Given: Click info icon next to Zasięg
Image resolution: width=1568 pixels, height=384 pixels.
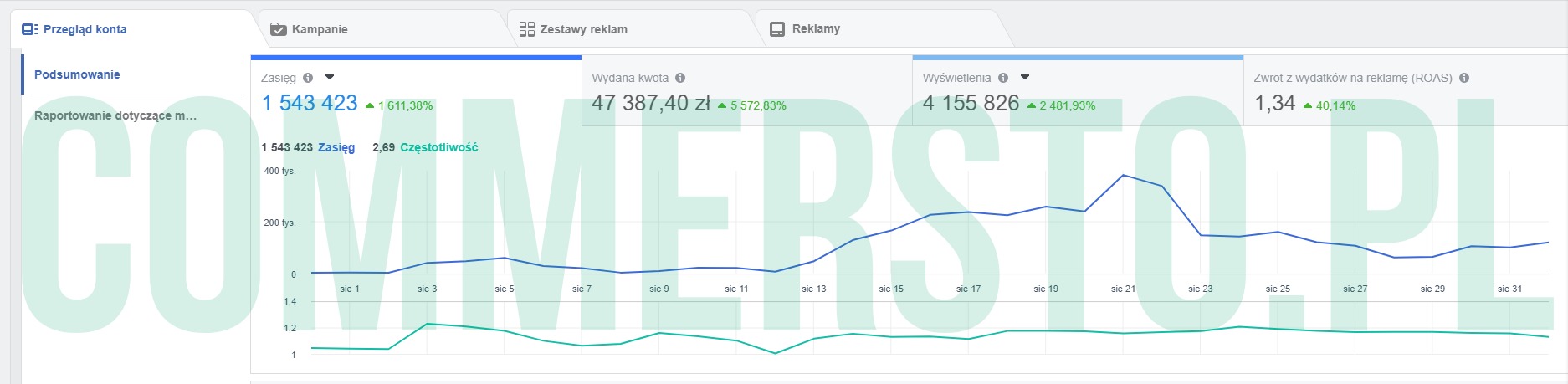Looking at the screenshot, I should pos(308,78).
